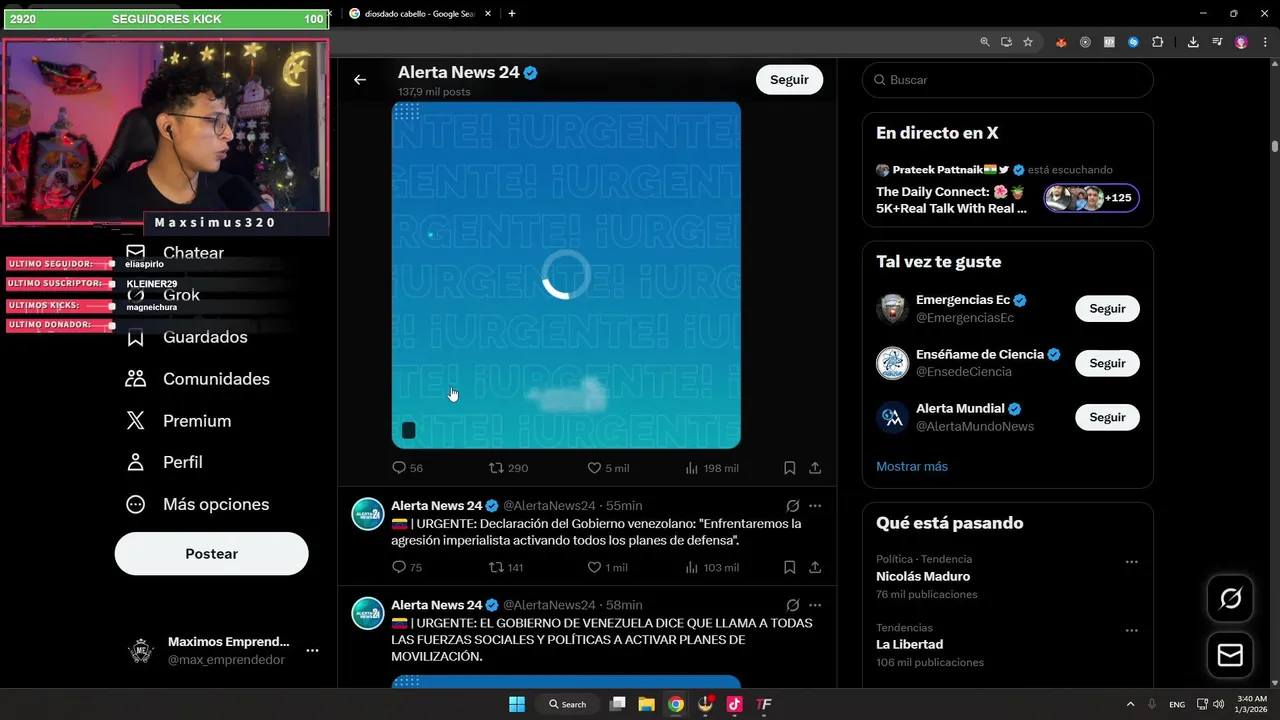This screenshot has width=1280, height=720.
Task: Click the zoom magnifier icon in address bar
Action: [985, 42]
